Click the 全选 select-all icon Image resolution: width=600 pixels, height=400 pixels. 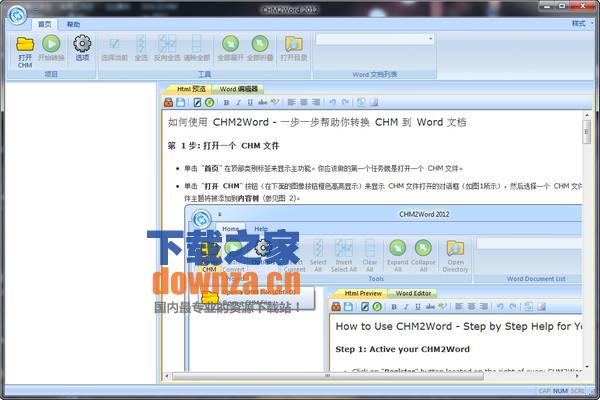tap(141, 43)
